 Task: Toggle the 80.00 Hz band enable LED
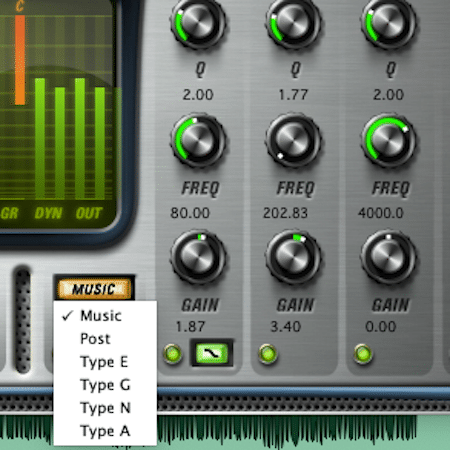(173, 353)
